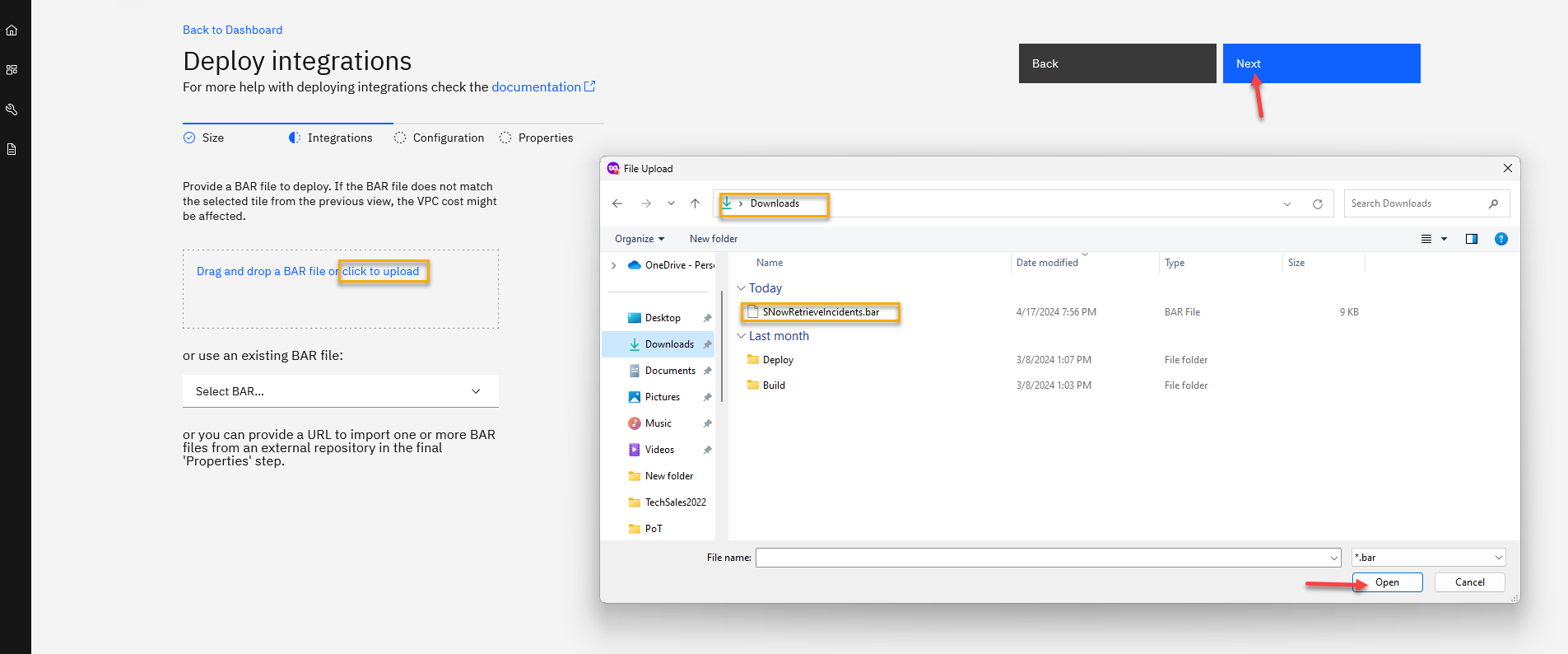Open the file dialog help icon
This screenshot has width=1568, height=654.
click(x=1501, y=239)
